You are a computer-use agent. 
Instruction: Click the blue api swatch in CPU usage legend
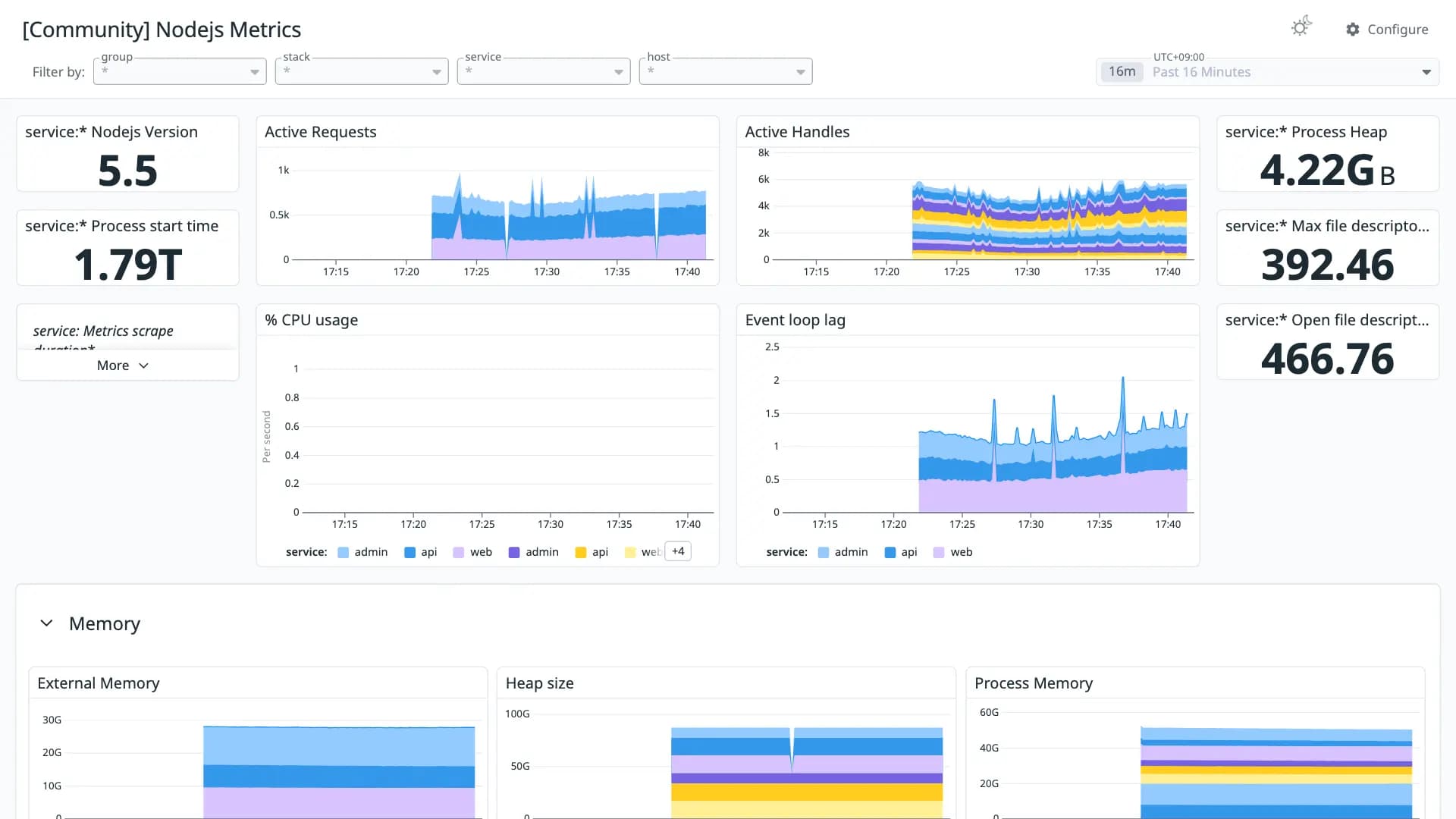pyautogui.click(x=409, y=553)
